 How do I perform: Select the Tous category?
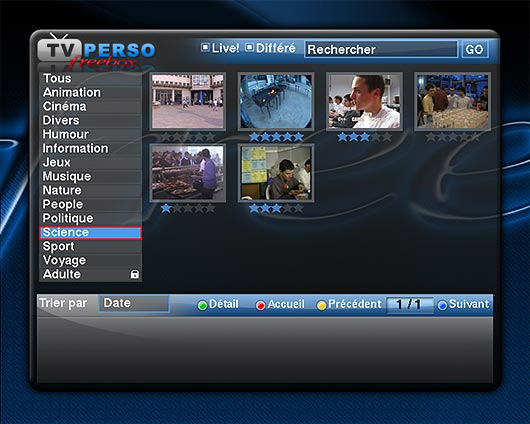pos(91,78)
